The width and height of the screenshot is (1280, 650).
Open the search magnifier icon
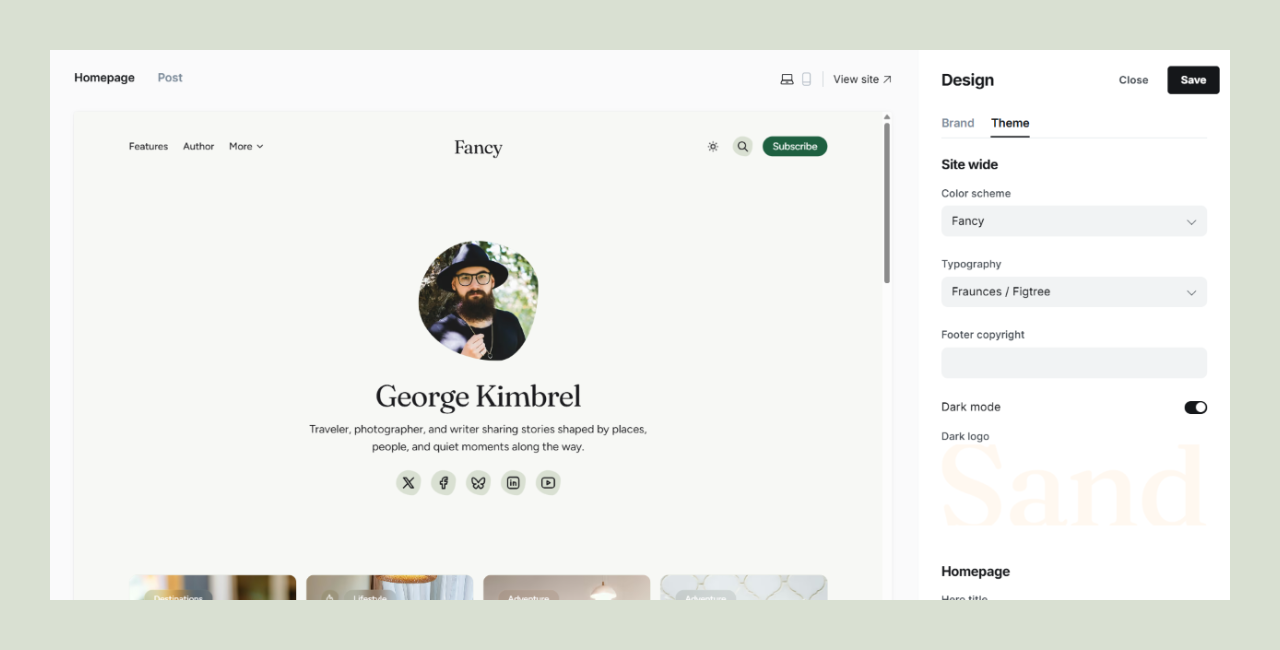[742, 146]
